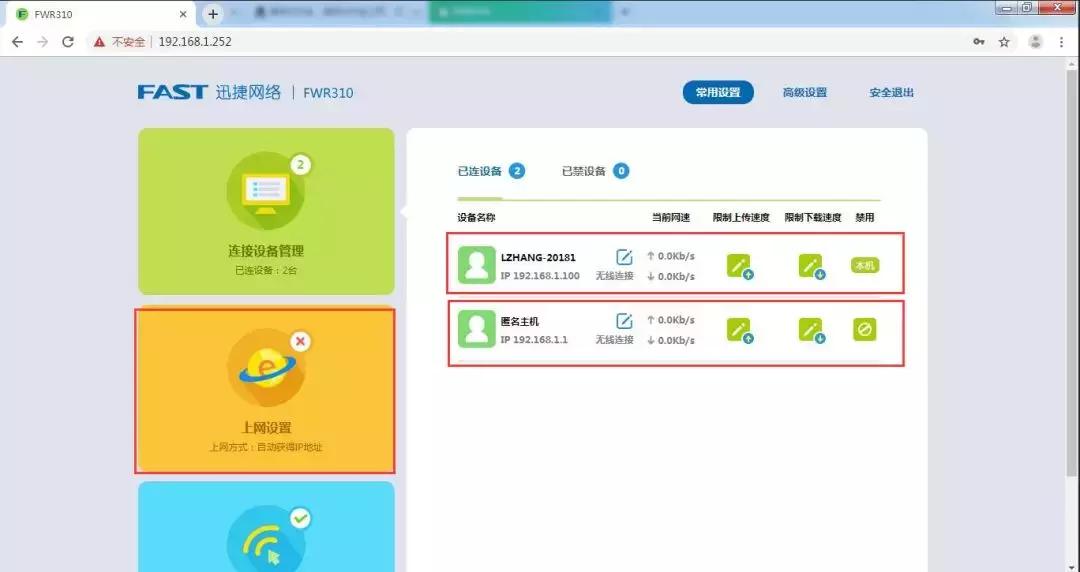Click device name LZHANG-20181
1080x572 pixels.
[538, 257]
